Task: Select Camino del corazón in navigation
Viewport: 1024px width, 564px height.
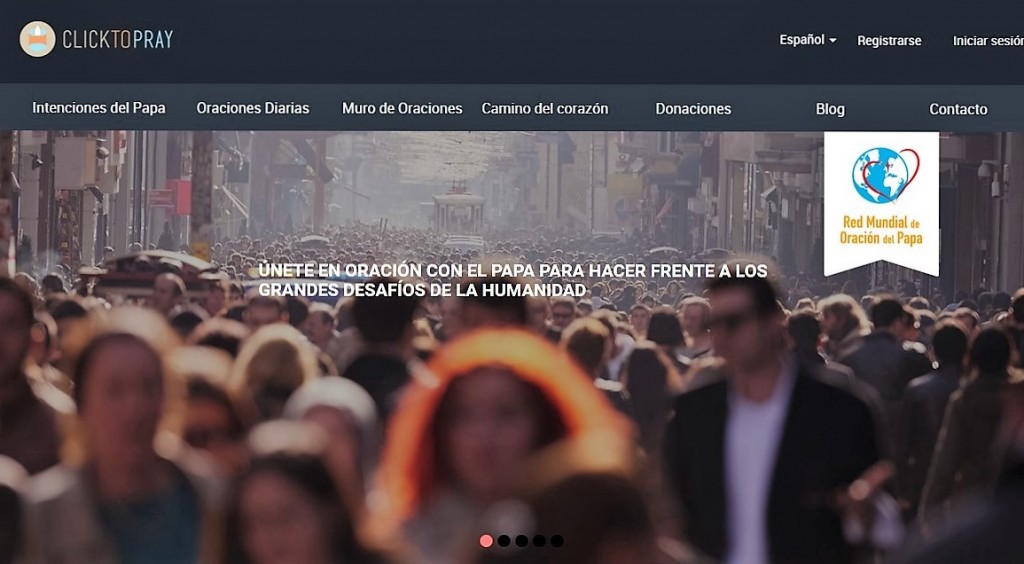Action: point(545,108)
